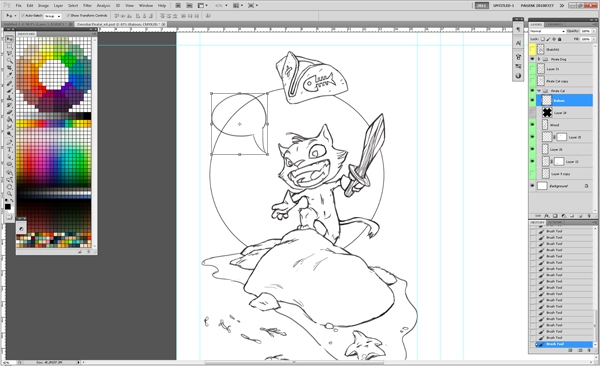Select the Gradient tool
This screenshot has height=366, width=600.
coord(9,120)
